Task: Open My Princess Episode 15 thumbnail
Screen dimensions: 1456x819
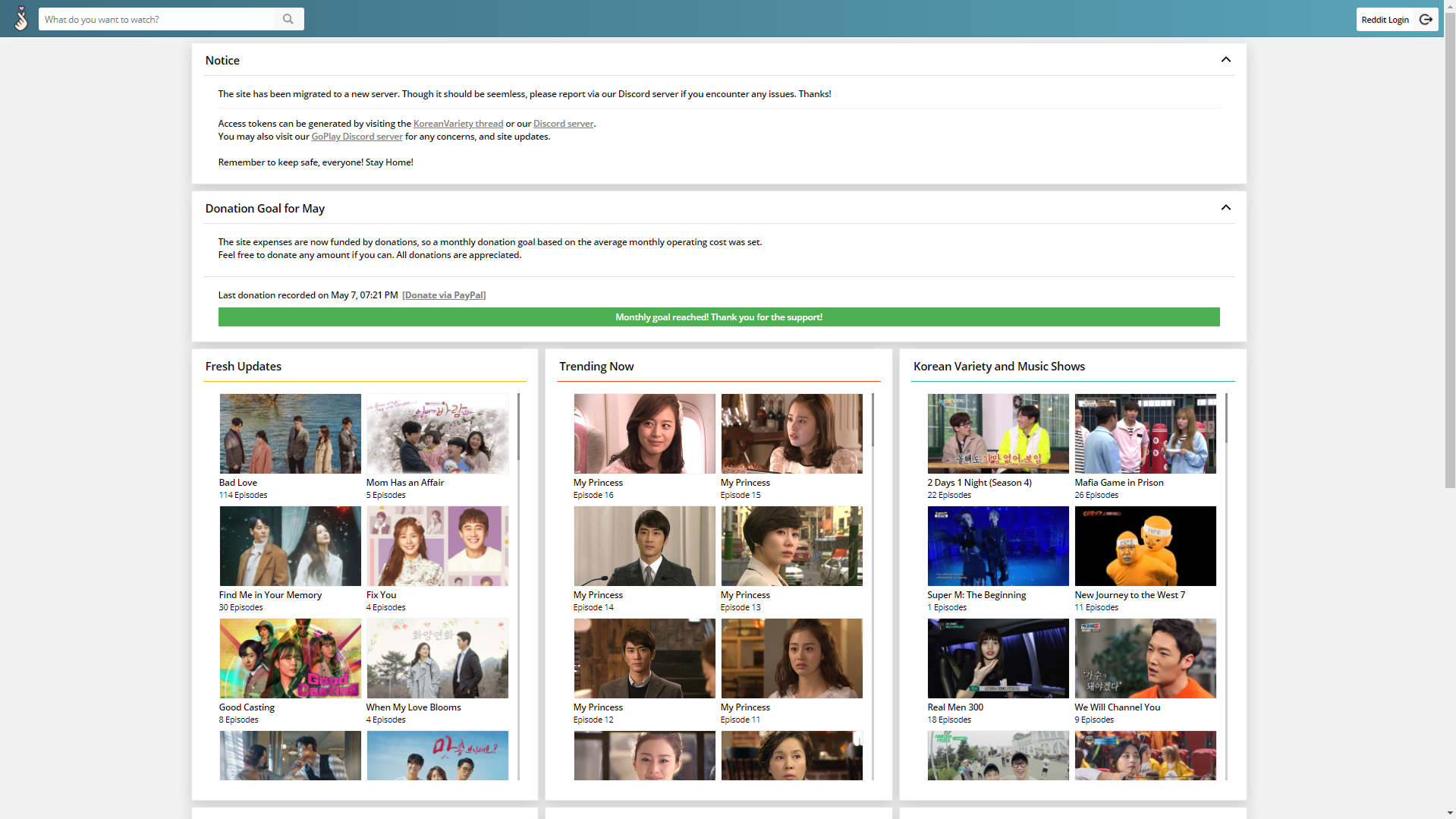Action: click(x=791, y=433)
